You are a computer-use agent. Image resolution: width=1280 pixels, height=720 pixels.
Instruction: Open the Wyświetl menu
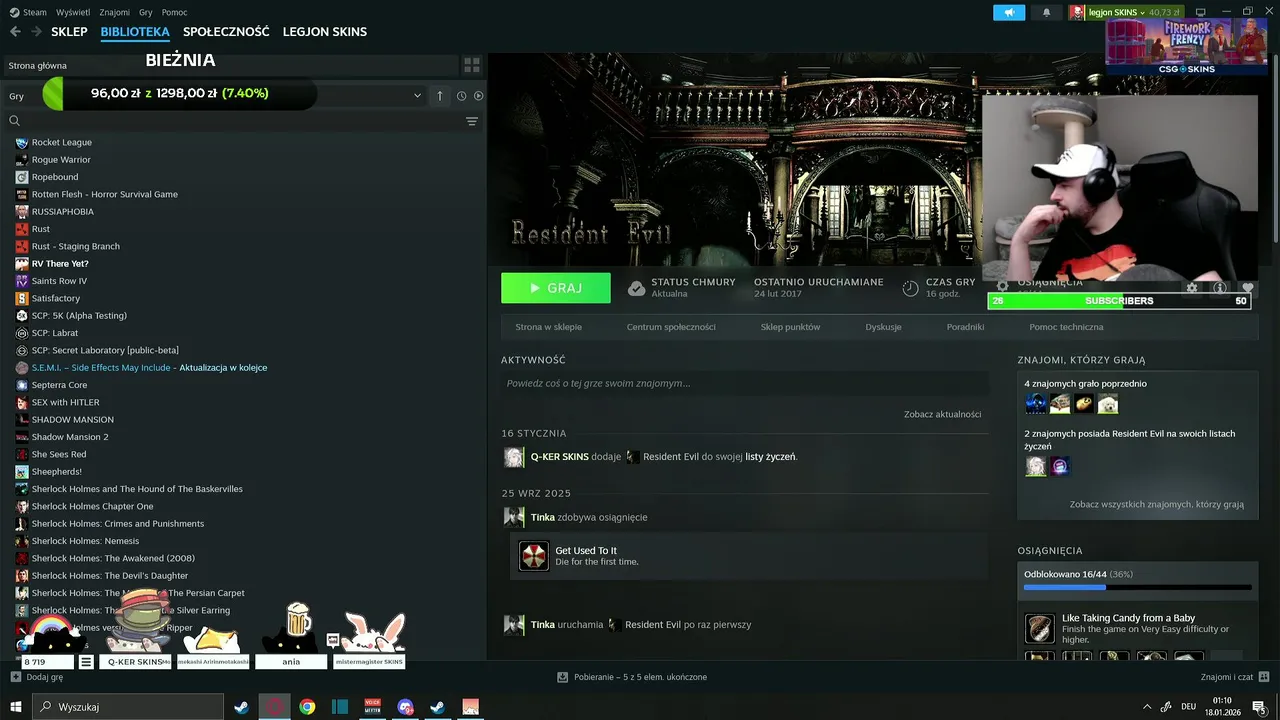coord(72,12)
